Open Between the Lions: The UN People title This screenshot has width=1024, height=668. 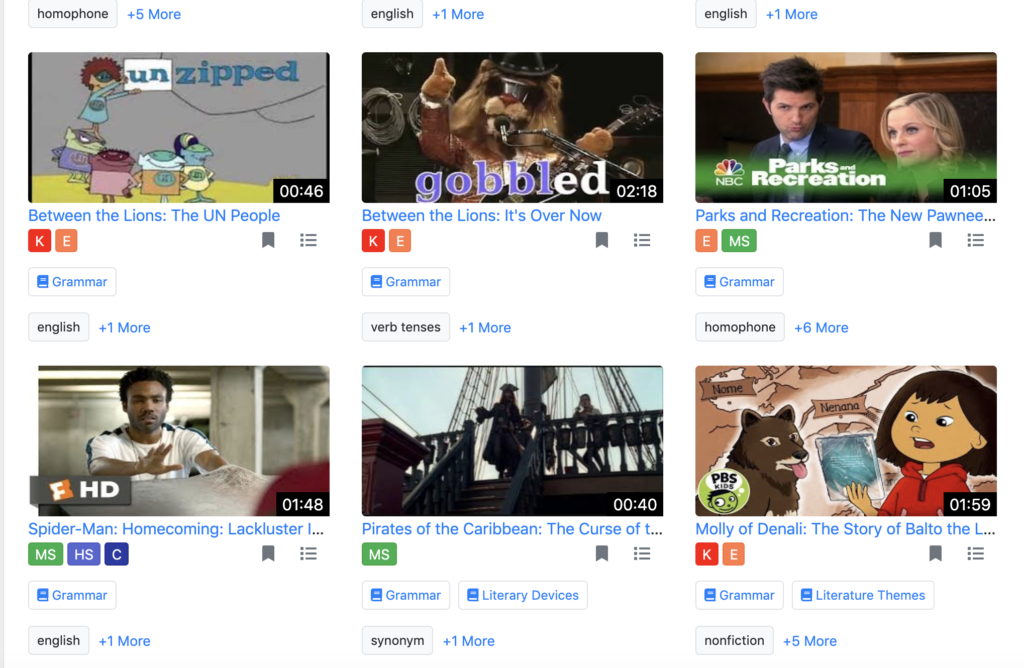pyautogui.click(x=154, y=215)
